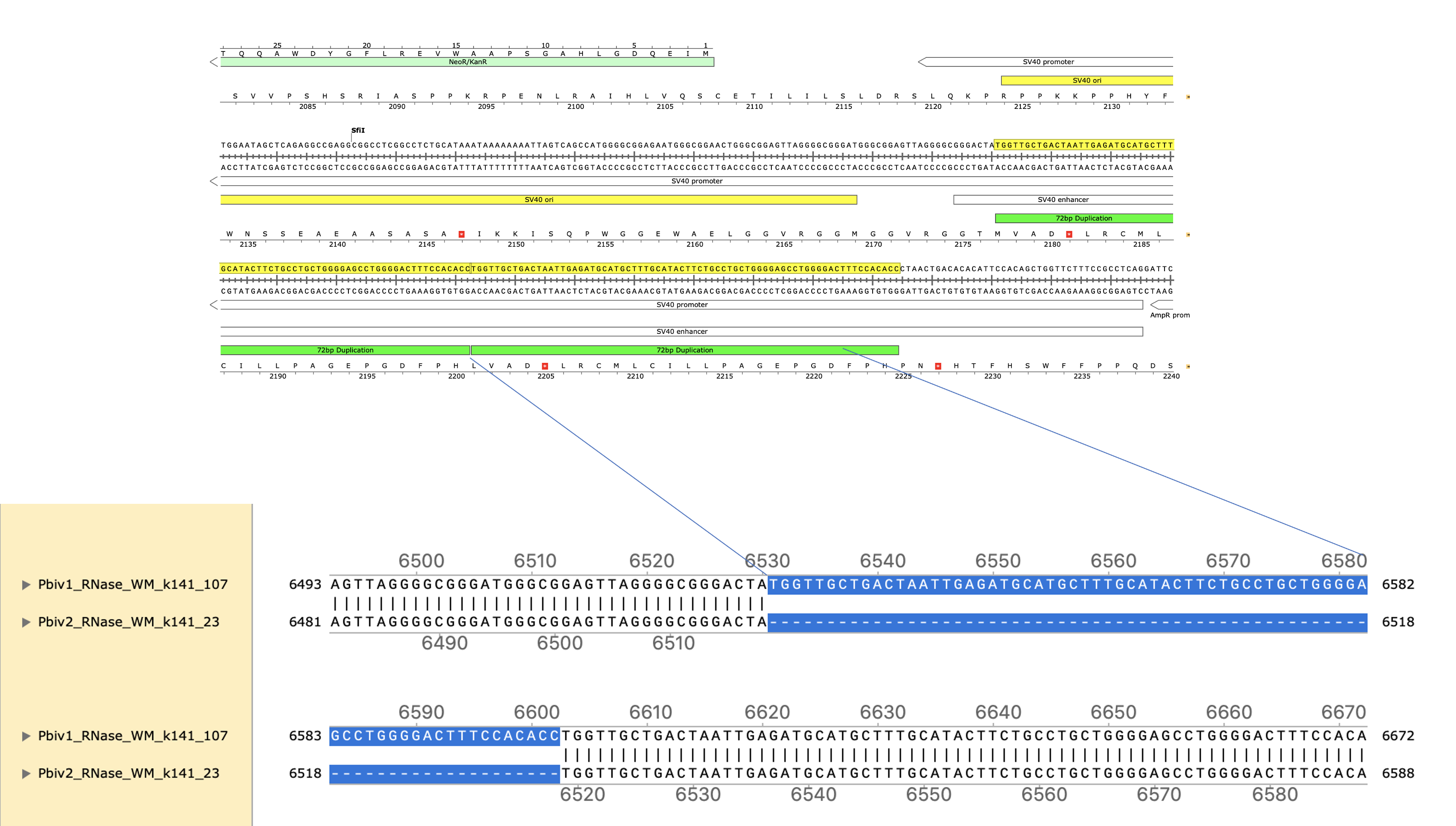This screenshot has height=826, width=1456.
Task: Expand Pbiv2_RNase_WM_k141_23 in the first alignment block
Action: [x=26, y=622]
